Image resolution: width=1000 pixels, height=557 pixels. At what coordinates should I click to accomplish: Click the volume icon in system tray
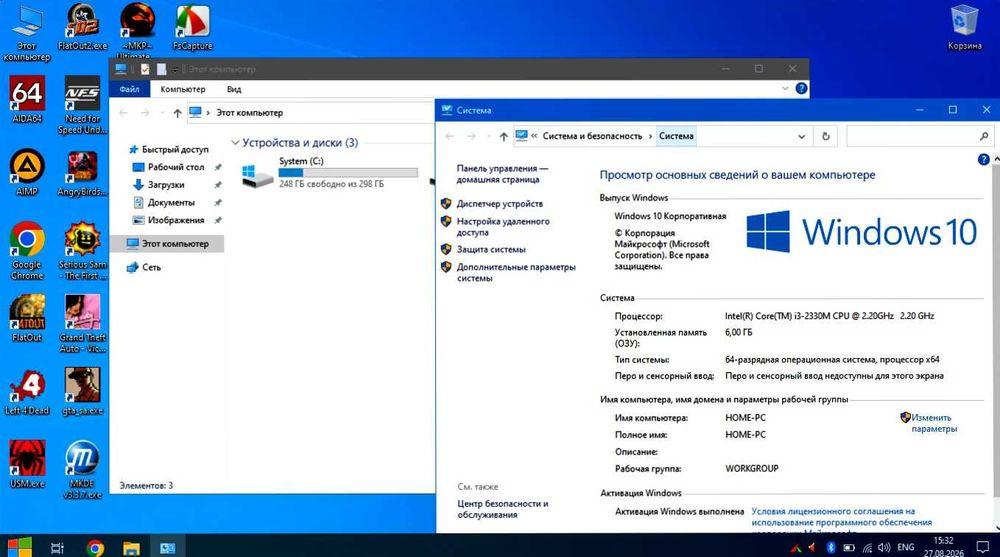click(883, 547)
